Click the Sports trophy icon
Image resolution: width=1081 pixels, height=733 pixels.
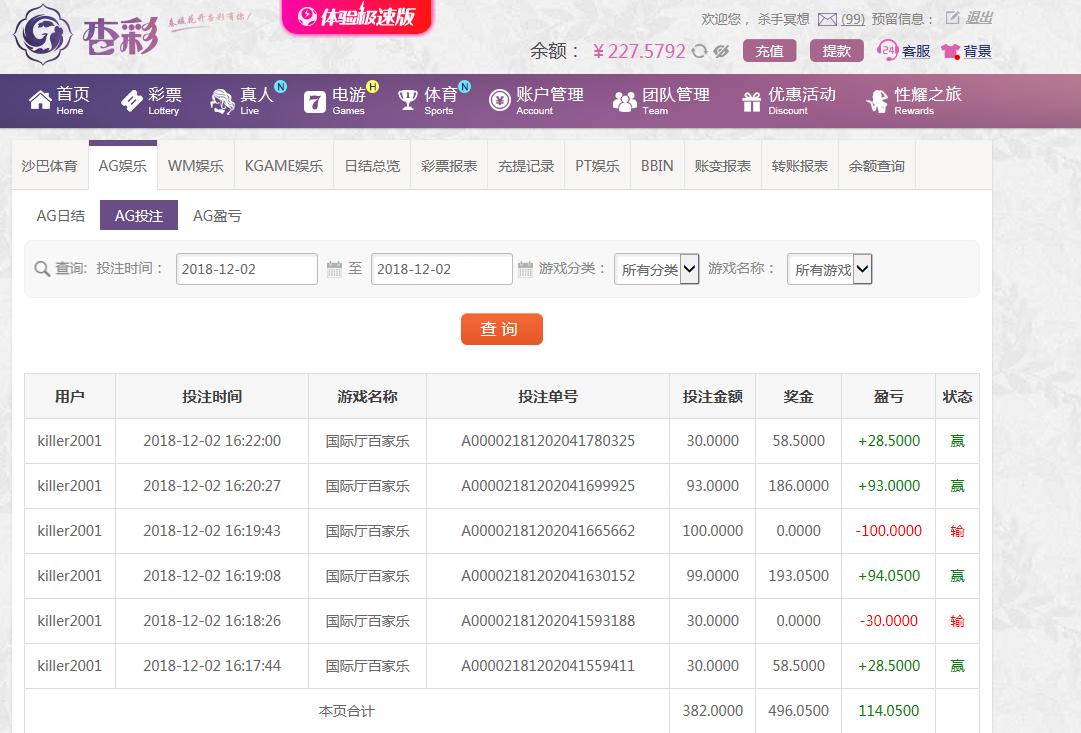[407, 101]
